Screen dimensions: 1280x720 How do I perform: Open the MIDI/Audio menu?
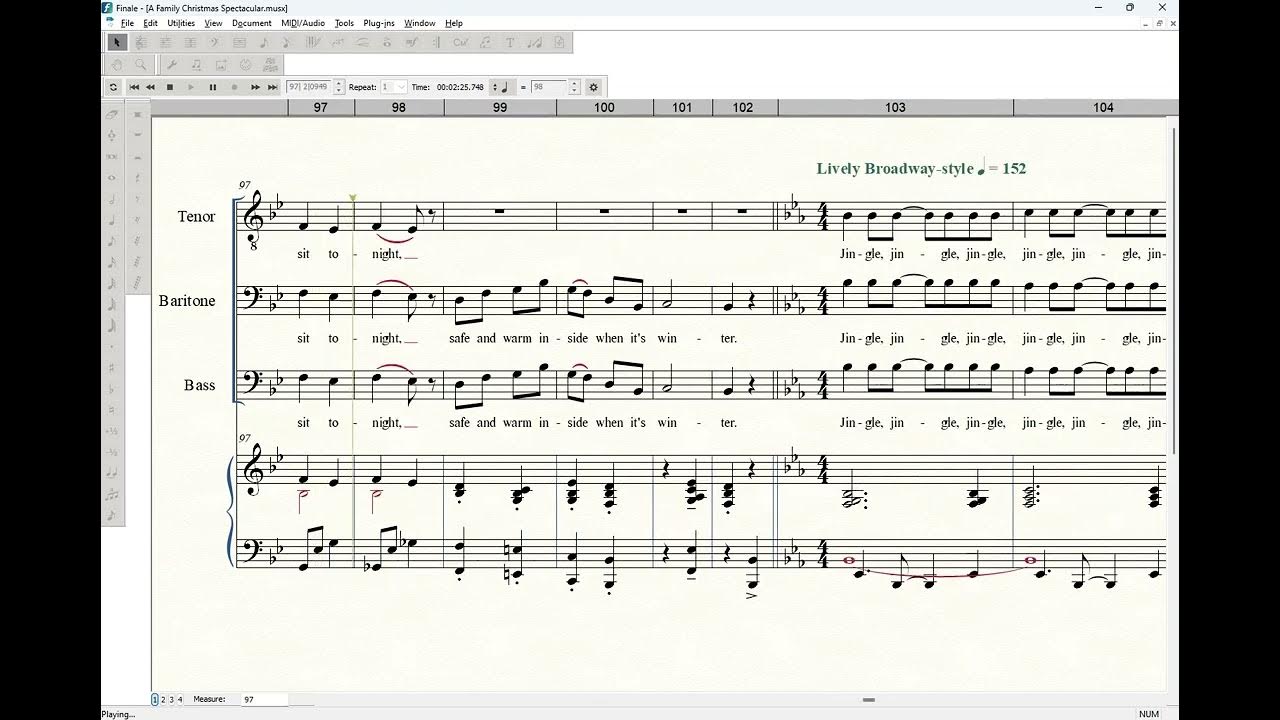coord(304,23)
